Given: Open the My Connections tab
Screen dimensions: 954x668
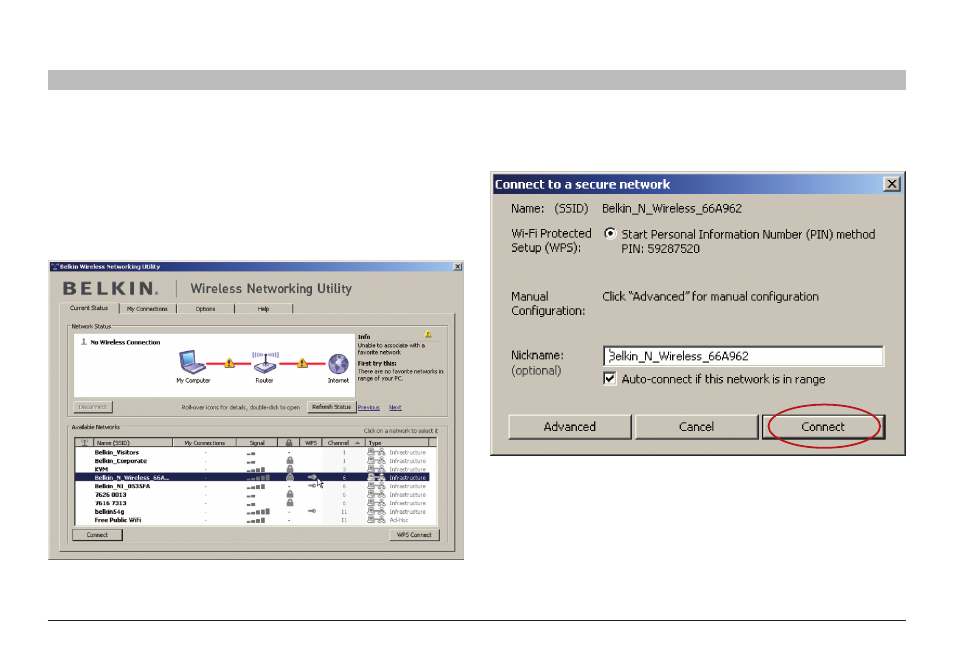Looking at the screenshot, I should click(147, 309).
